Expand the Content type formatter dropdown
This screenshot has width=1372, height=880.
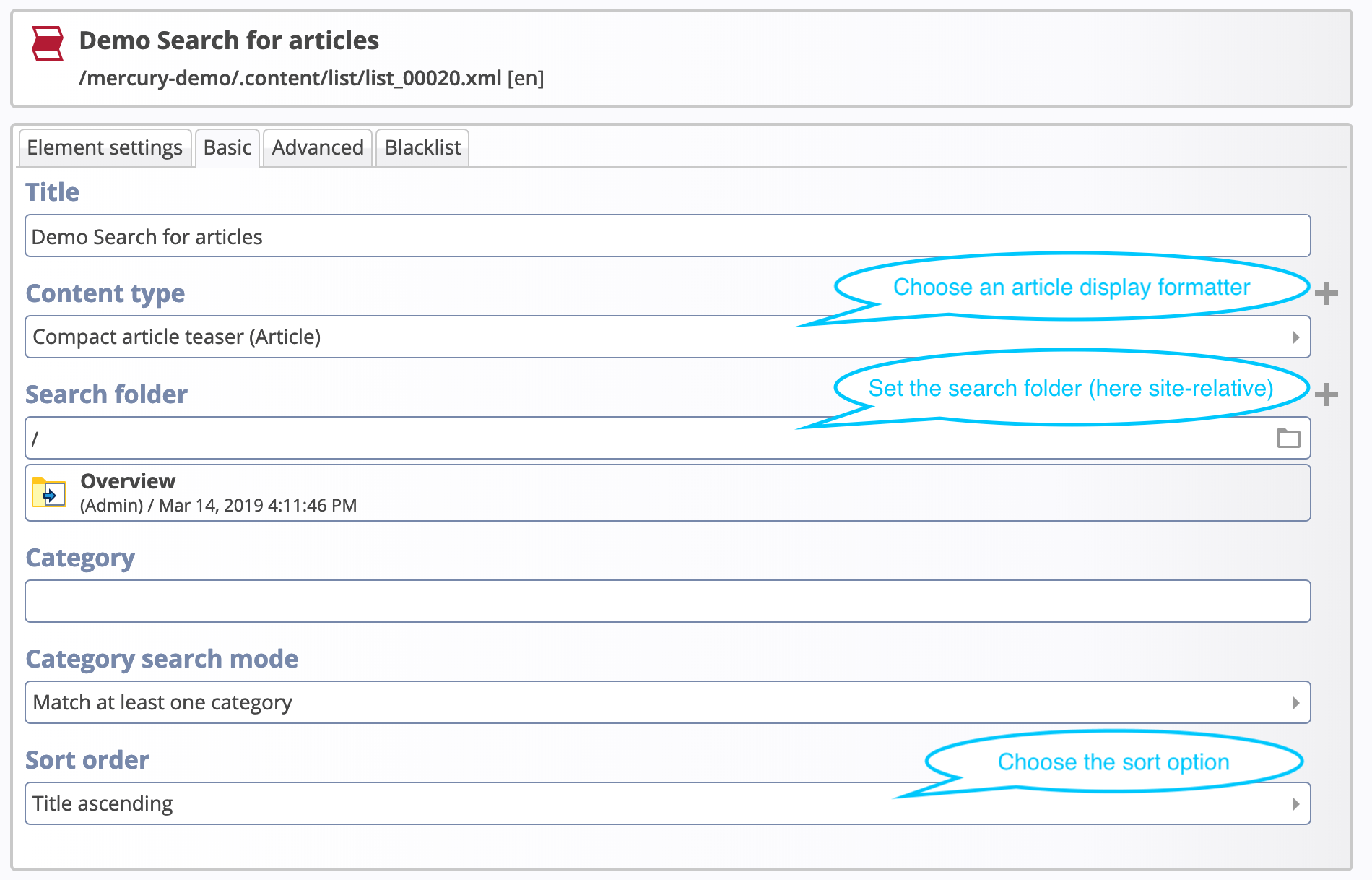(1296, 337)
